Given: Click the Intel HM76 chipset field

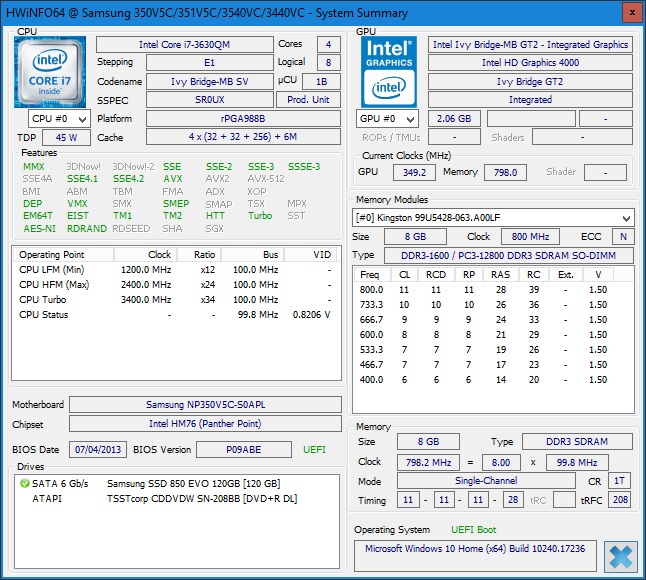Looking at the screenshot, I should click(207, 424).
